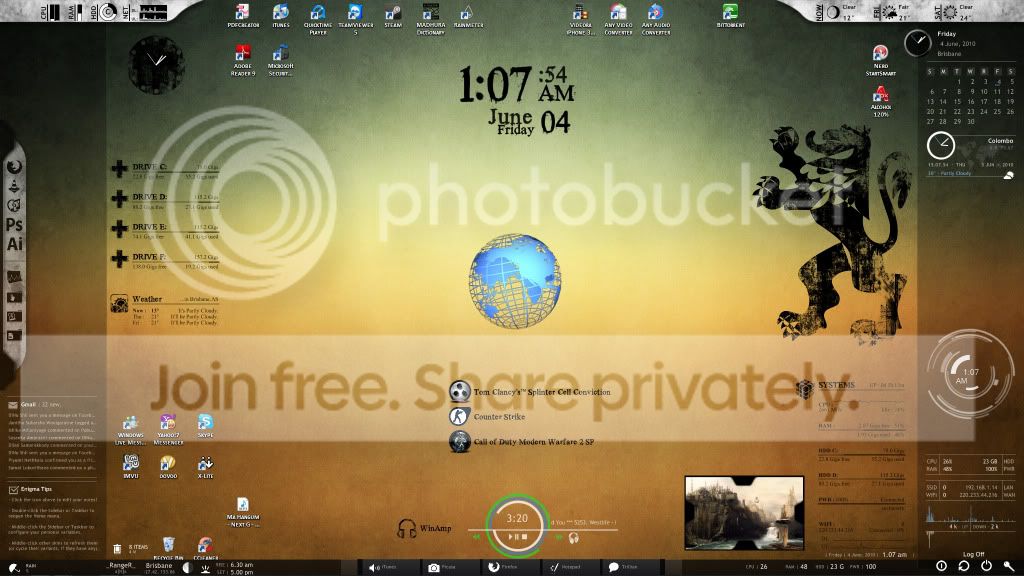Open the Madhura Dictionary shortcut
The image size is (1024, 576).
pos(431,18)
